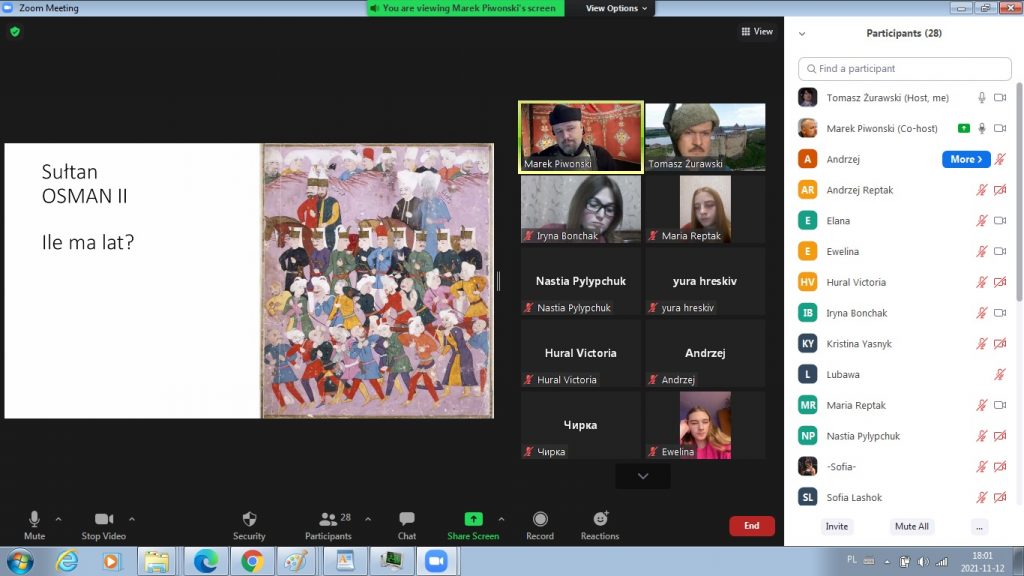Image resolution: width=1024 pixels, height=576 pixels.
Task: Open the Chat panel
Action: coord(407,519)
